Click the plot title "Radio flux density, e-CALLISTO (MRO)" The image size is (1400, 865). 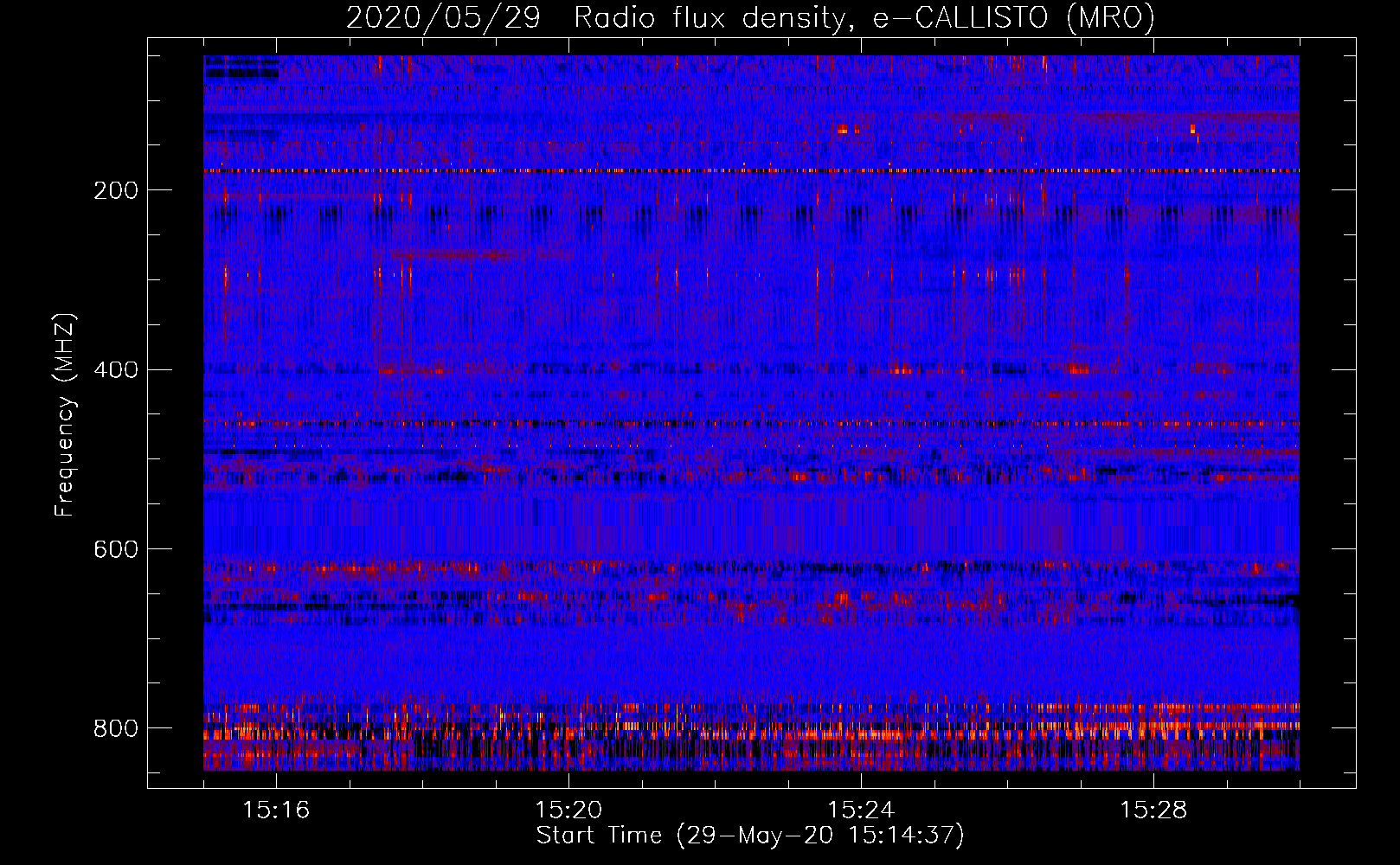pyautogui.click(x=864, y=18)
